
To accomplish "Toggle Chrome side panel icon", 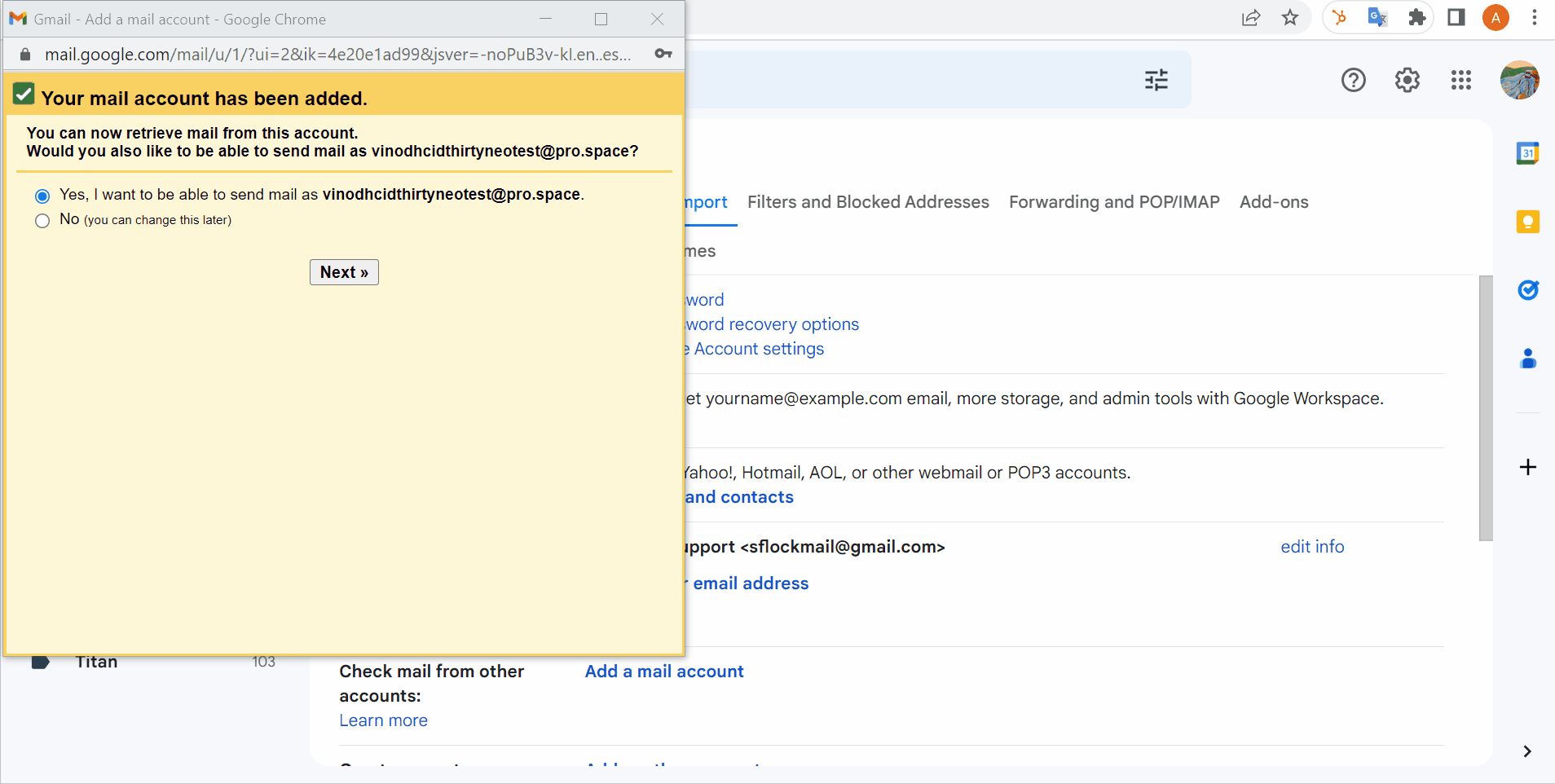I will tap(1456, 18).
